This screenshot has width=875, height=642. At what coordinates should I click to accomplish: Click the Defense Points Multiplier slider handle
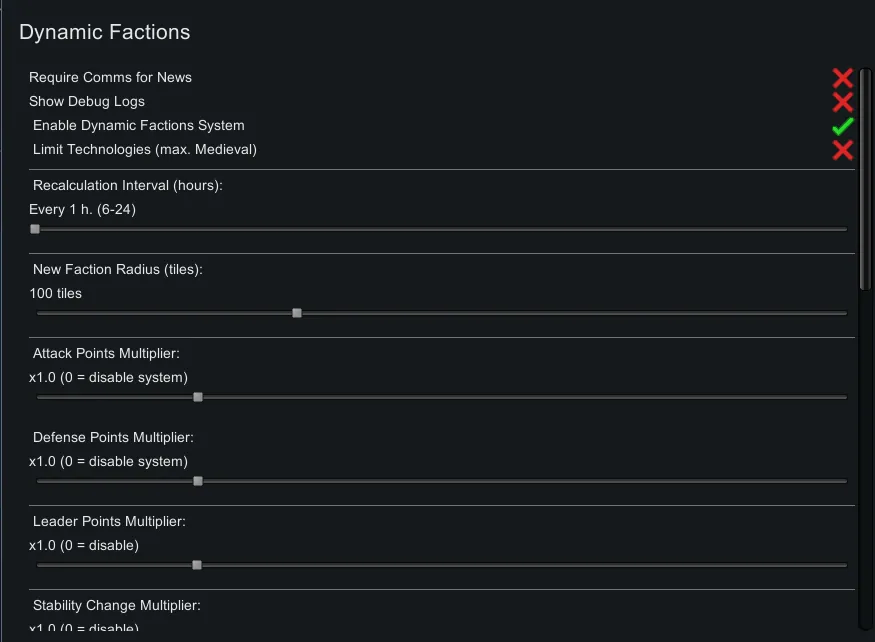pos(198,481)
